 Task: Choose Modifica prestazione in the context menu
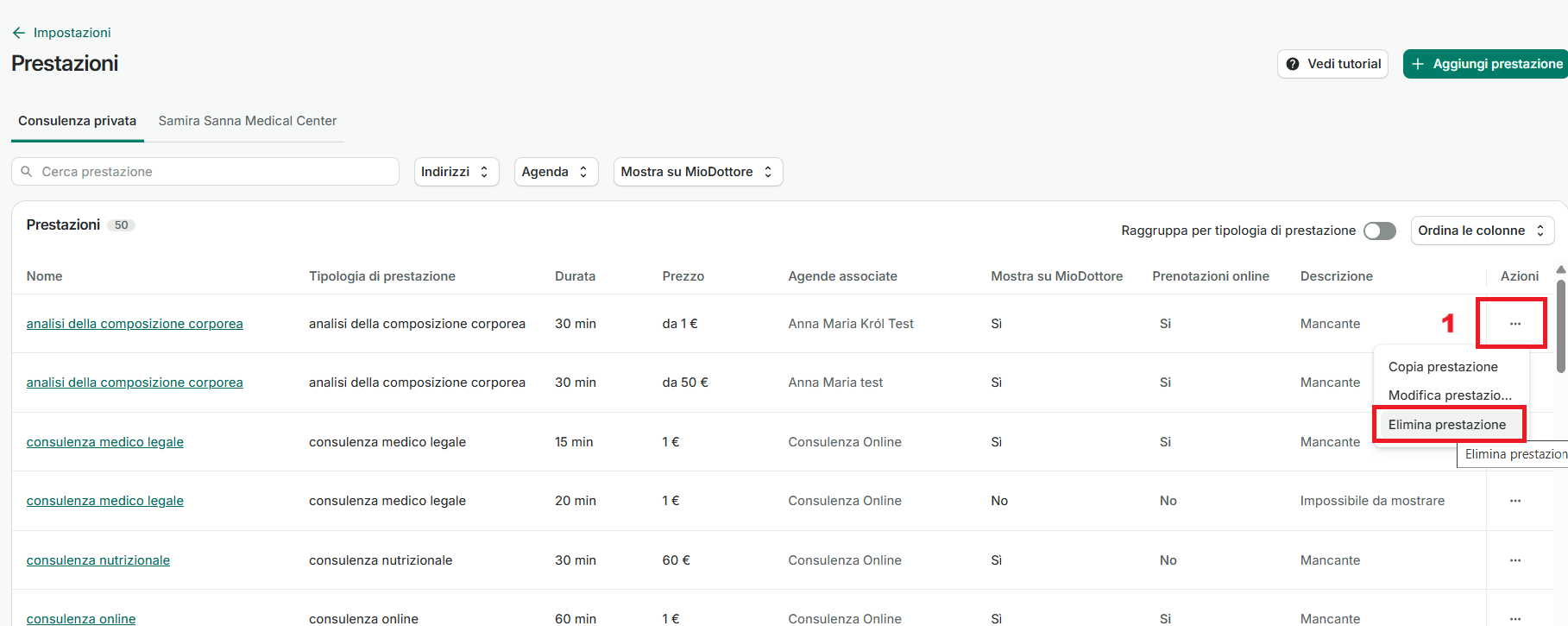1450,395
